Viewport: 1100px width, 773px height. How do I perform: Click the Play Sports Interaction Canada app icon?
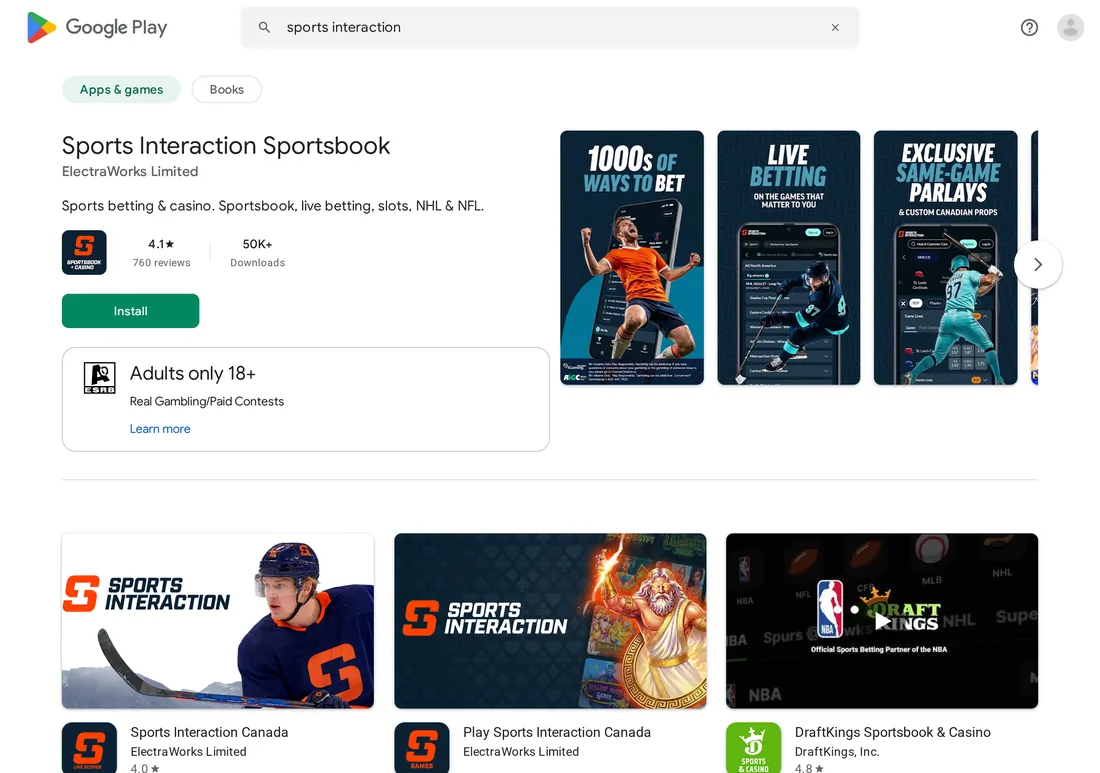click(422, 748)
